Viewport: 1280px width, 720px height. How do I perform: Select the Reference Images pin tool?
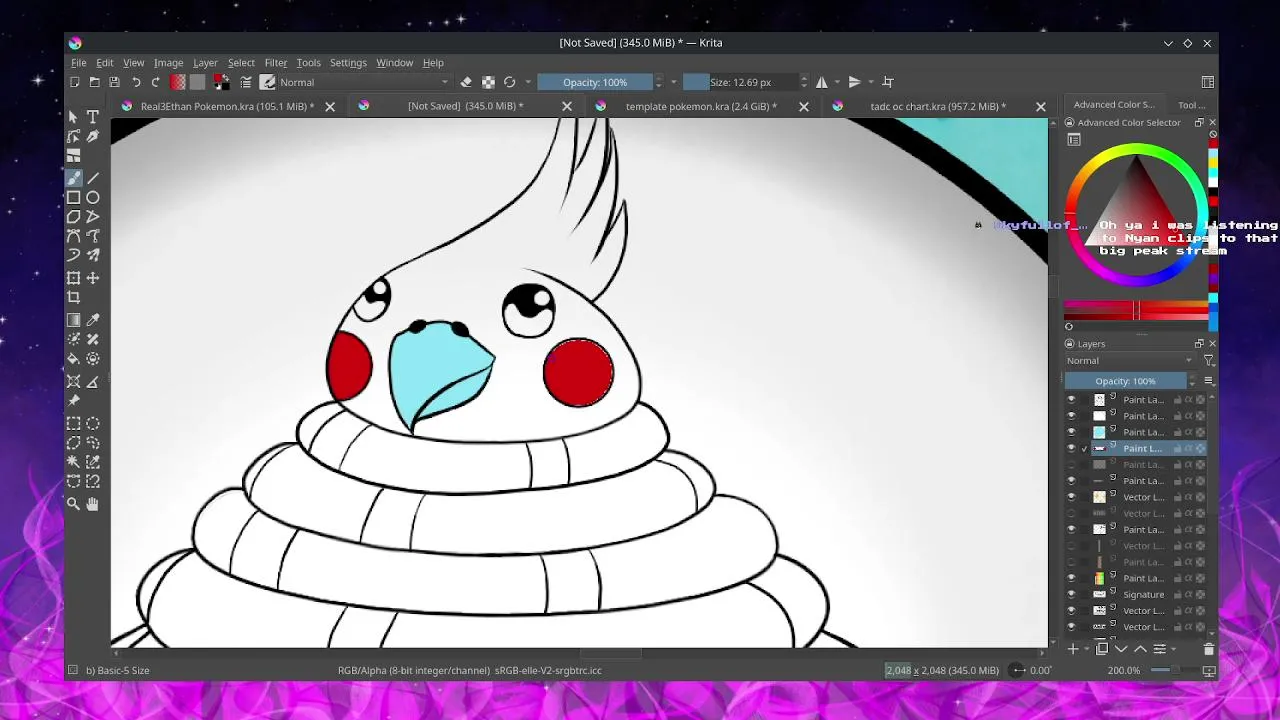coord(73,400)
